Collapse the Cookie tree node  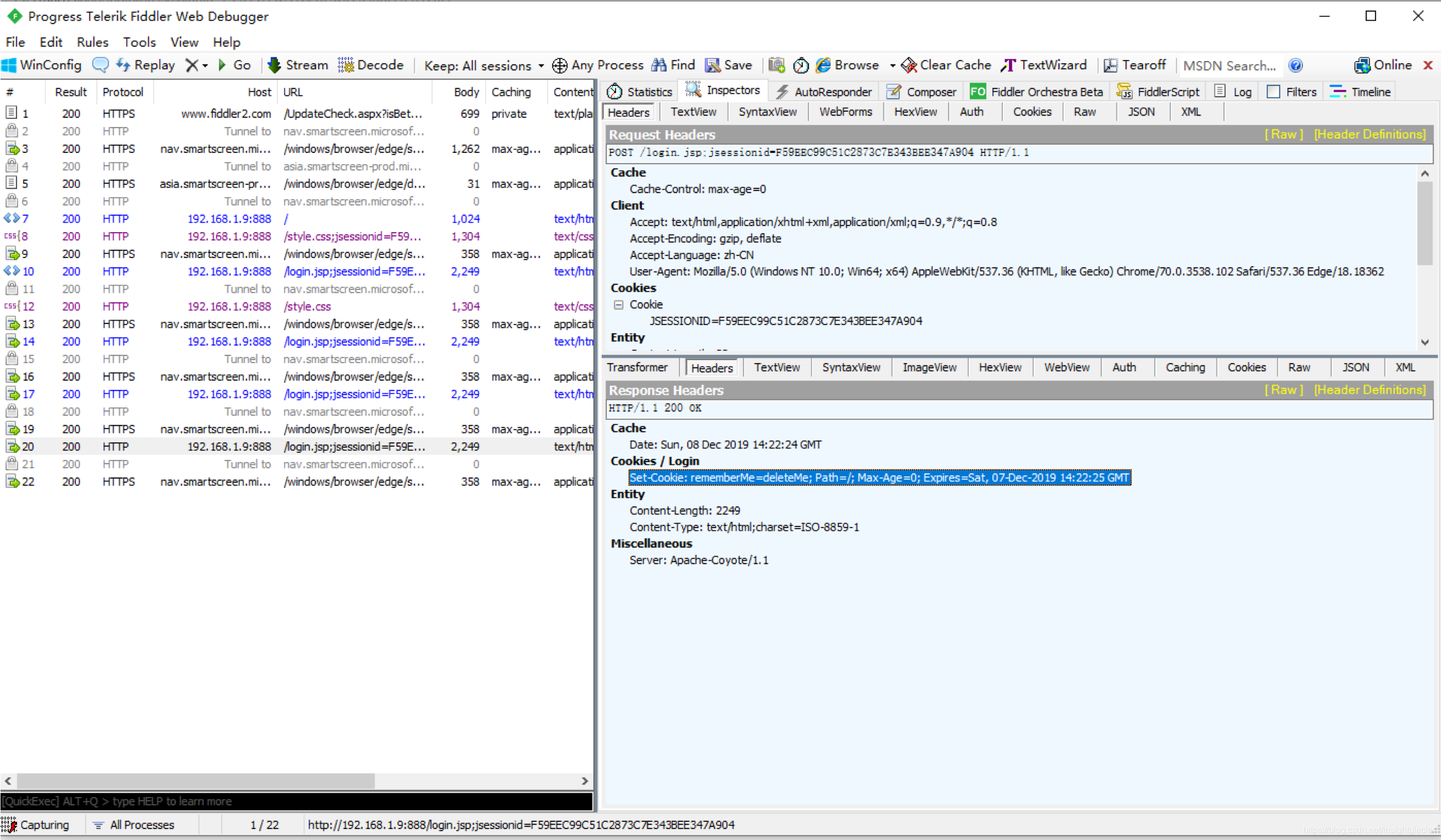[x=618, y=305]
